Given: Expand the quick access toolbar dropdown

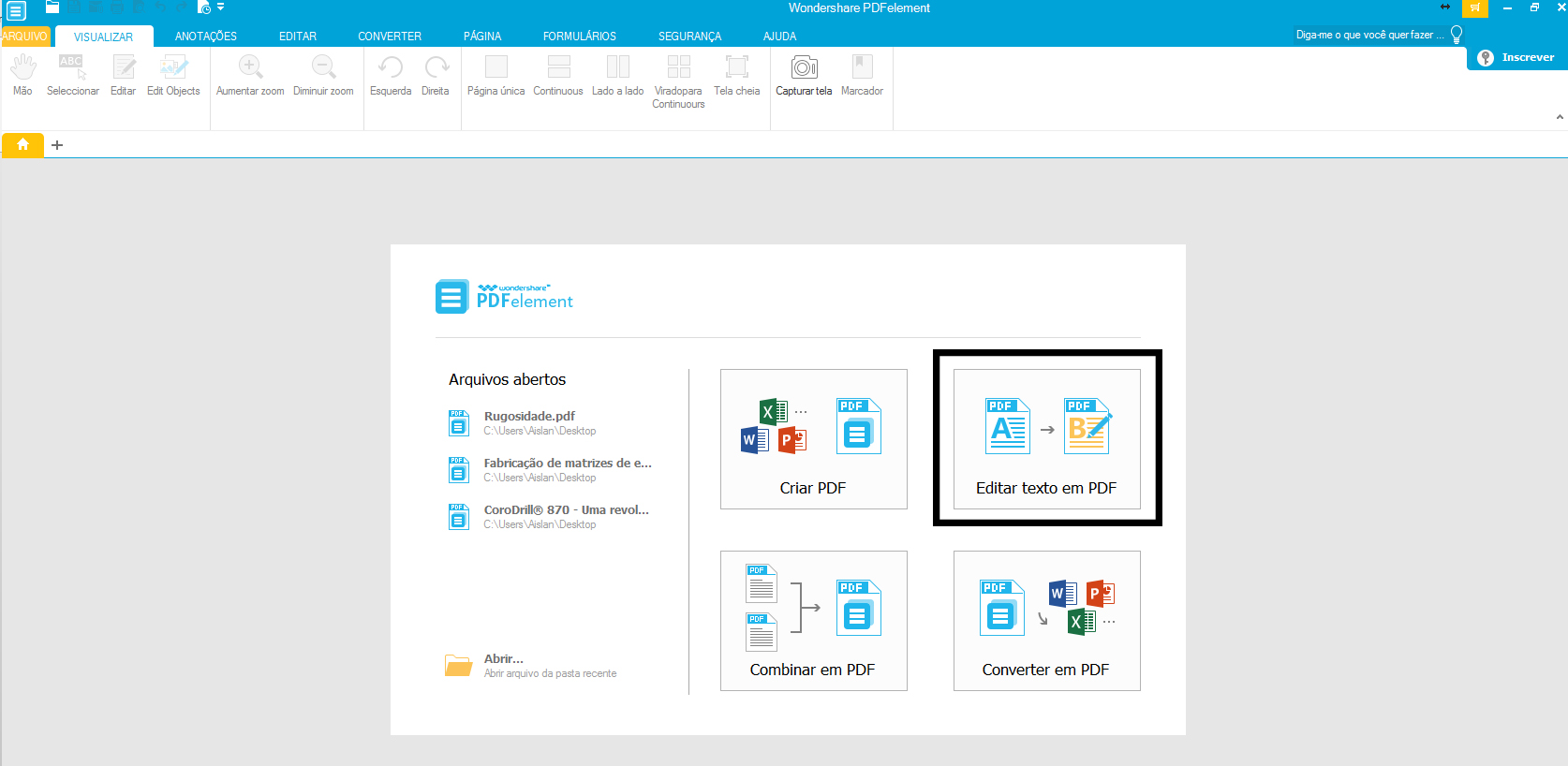Looking at the screenshot, I should point(221,7).
